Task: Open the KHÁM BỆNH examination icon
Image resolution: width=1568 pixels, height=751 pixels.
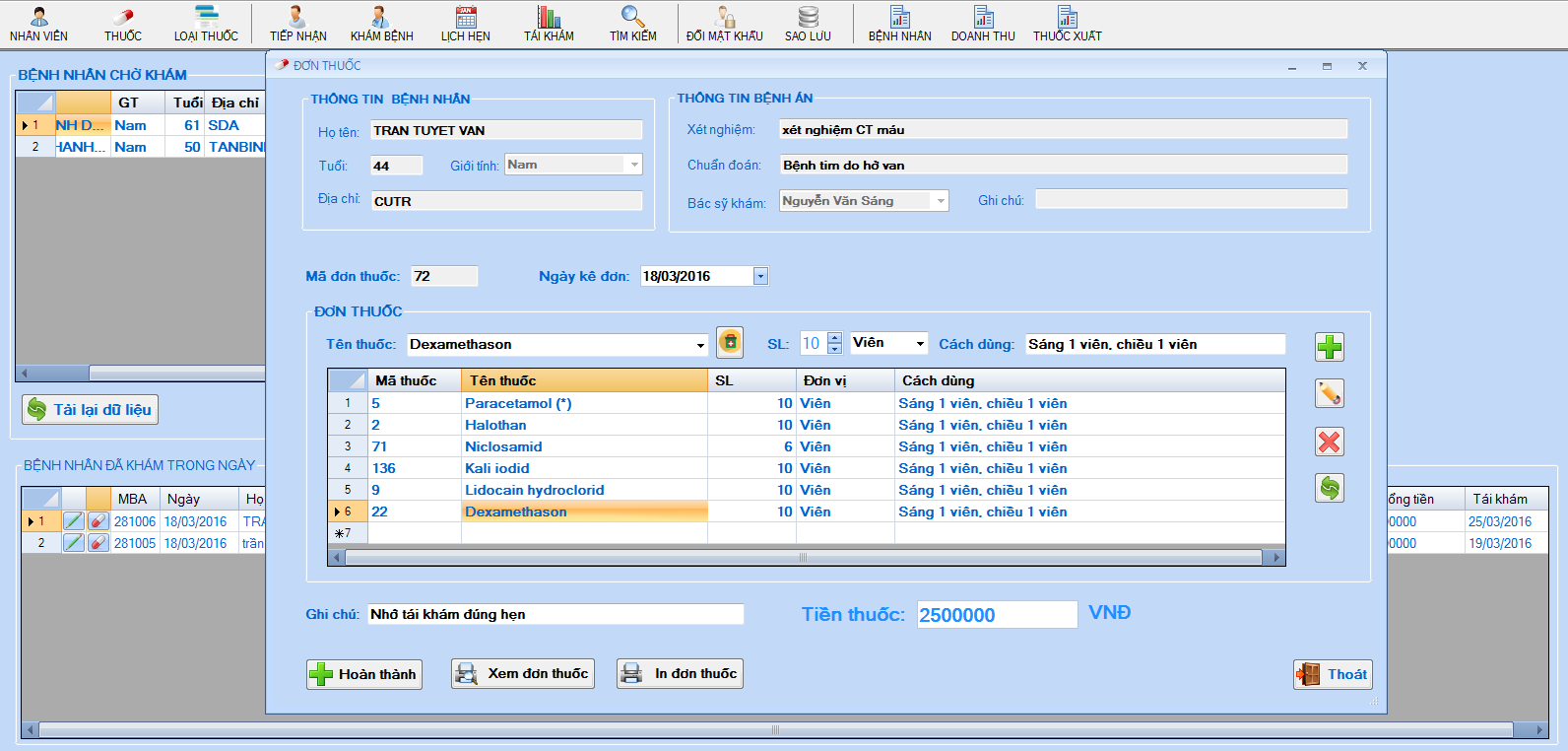Action: coord(382,25)
